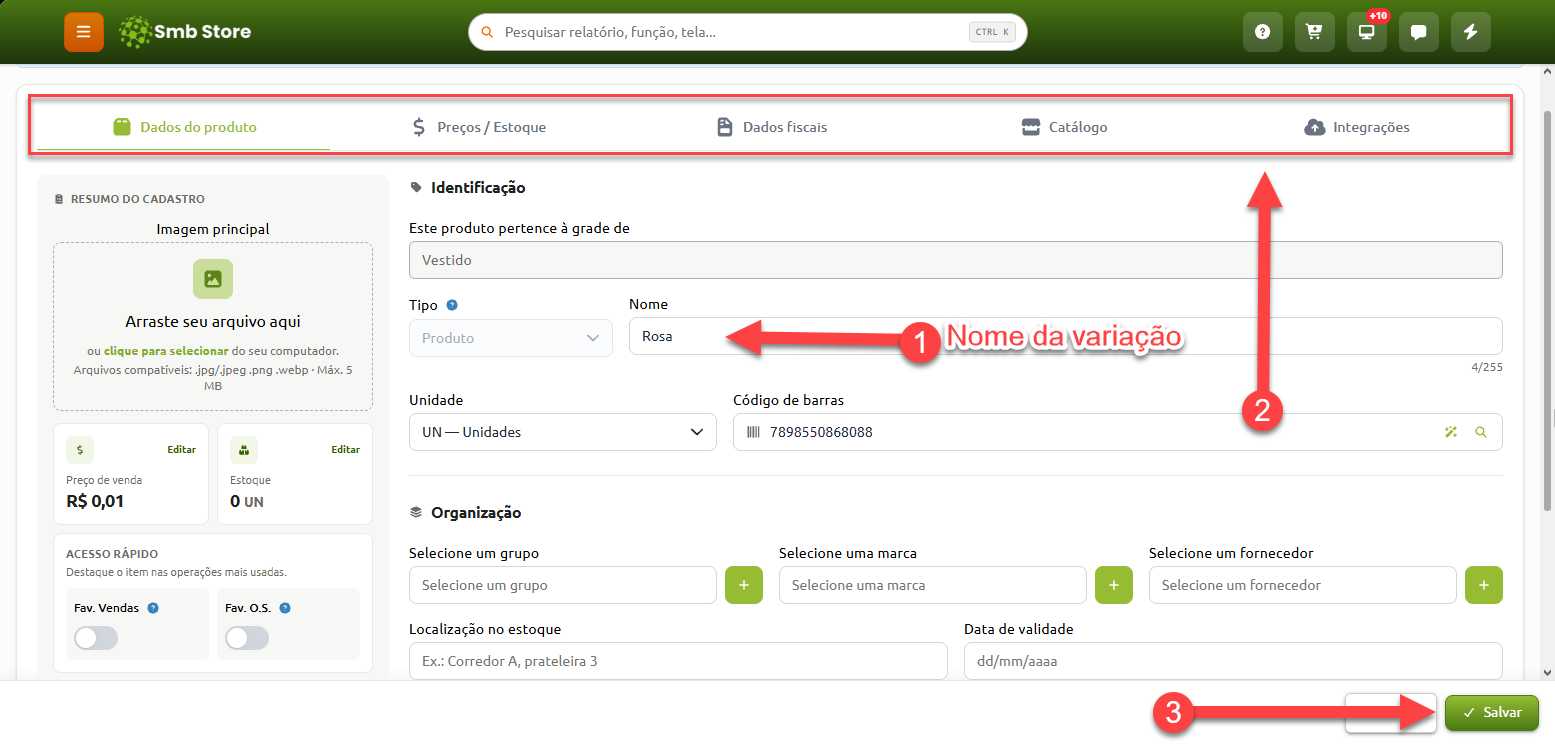Click the green Salvar button
The image size is (1555, 745).
(x=1492, y=713)
